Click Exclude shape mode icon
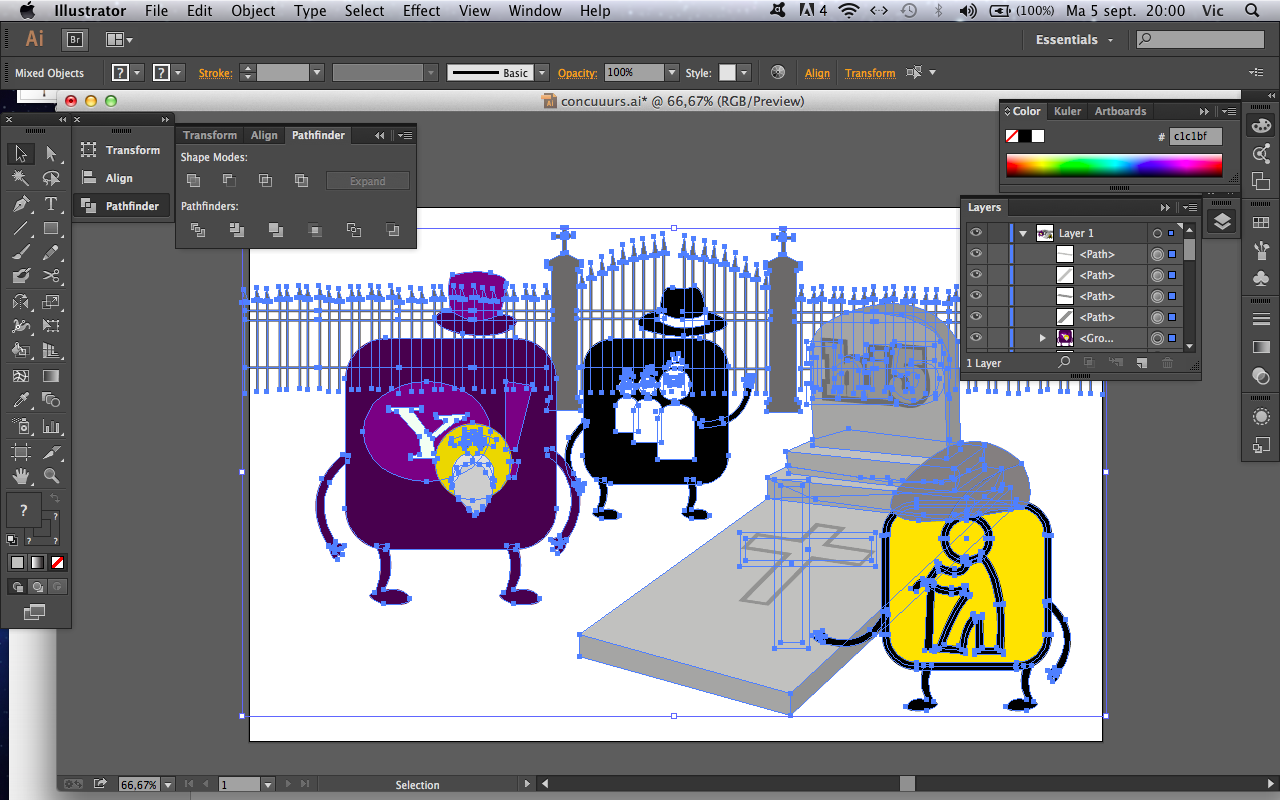Image resolution: width=1280 pixels, height=800 pixels. pos(301,181)
